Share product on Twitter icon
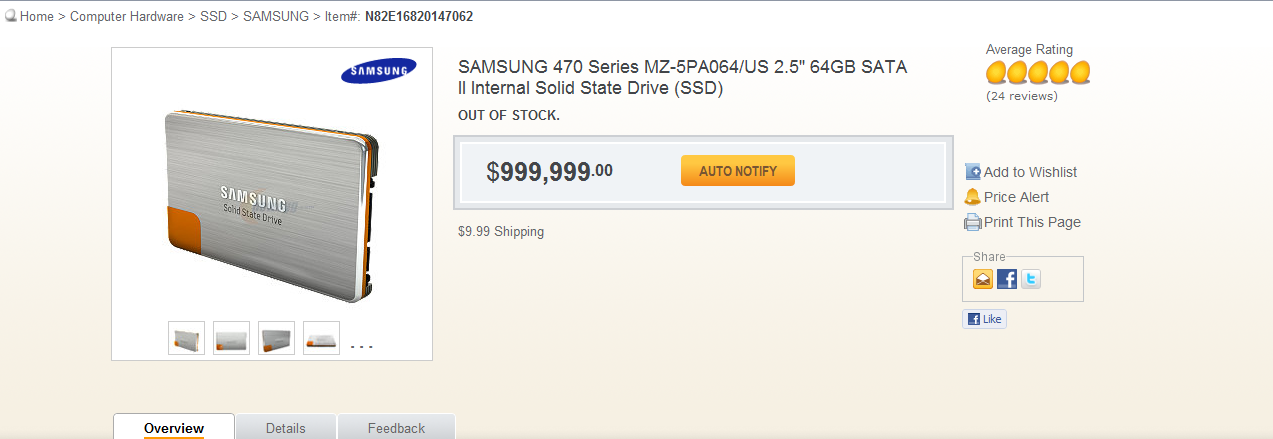This screenshot has width=1273, height=439. (x=1031, y=279)
